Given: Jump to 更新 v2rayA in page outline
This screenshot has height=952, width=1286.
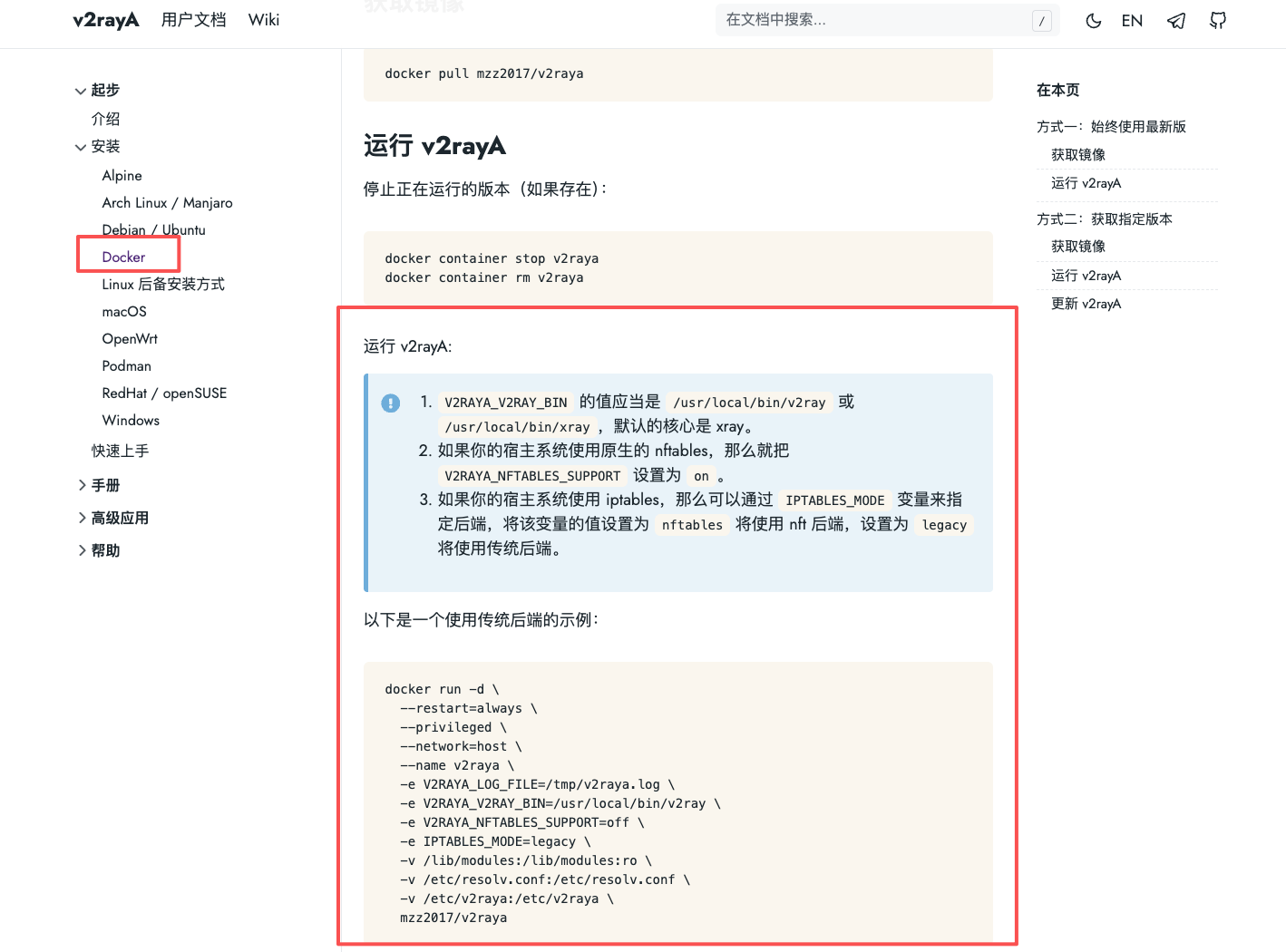Looking at the screenshot, I should point(1086,304).
